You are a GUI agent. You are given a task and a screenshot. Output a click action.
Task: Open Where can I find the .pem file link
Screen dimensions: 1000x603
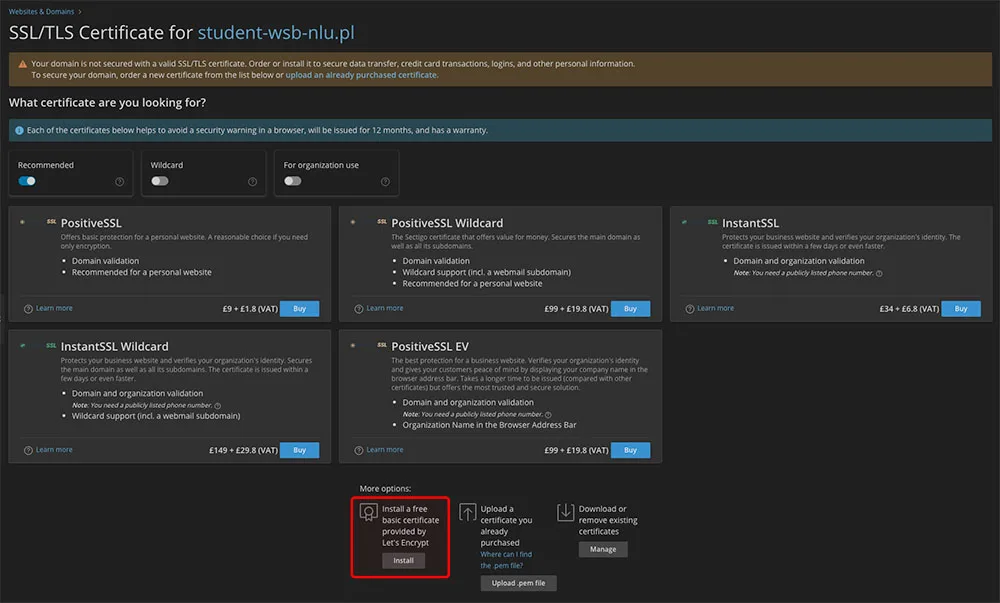point(506,560)
